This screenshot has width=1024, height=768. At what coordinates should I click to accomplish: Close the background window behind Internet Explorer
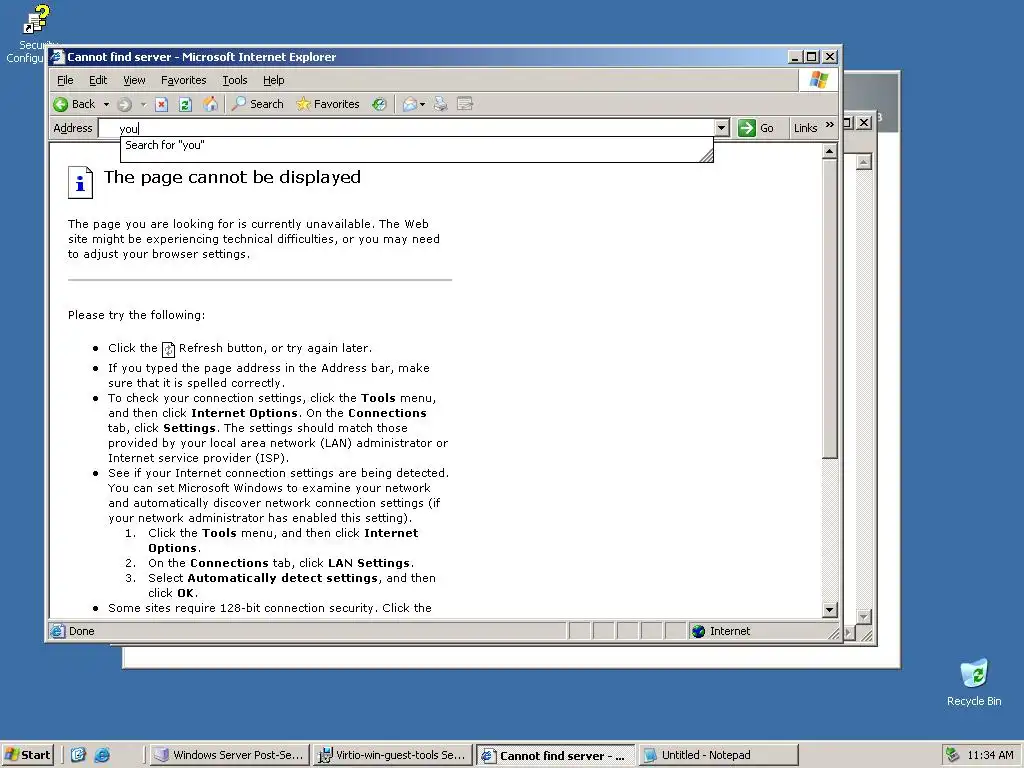[863, 122]
